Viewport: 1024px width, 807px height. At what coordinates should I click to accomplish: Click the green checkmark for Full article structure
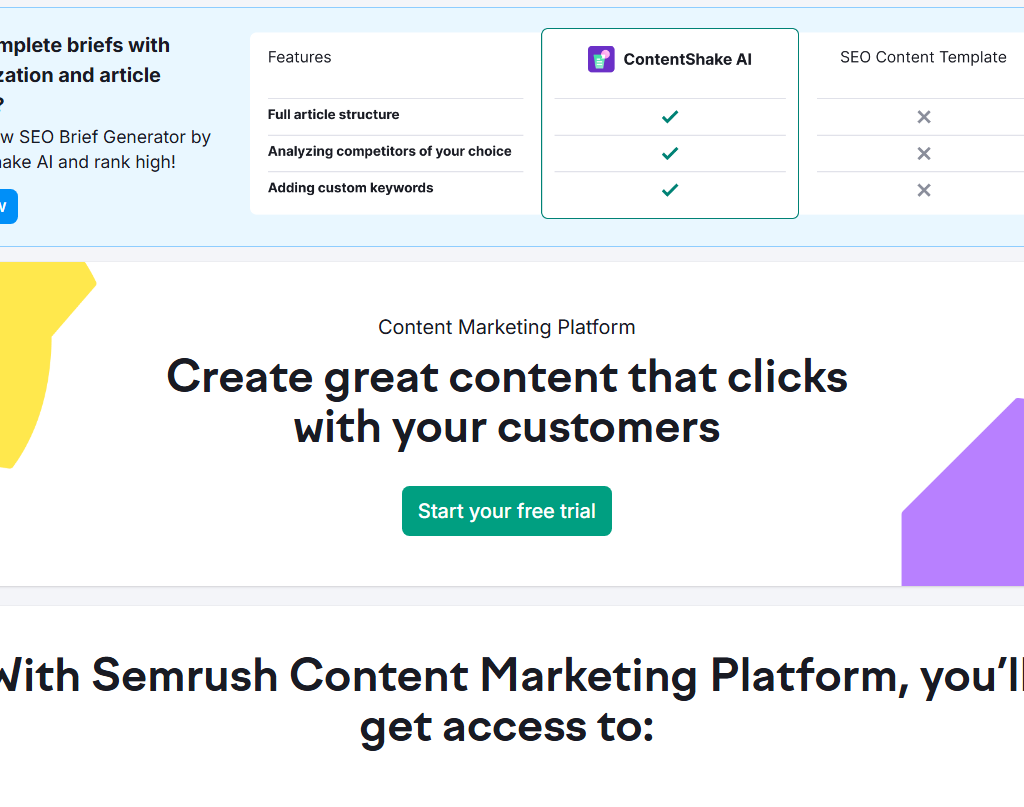coord(670,117)
